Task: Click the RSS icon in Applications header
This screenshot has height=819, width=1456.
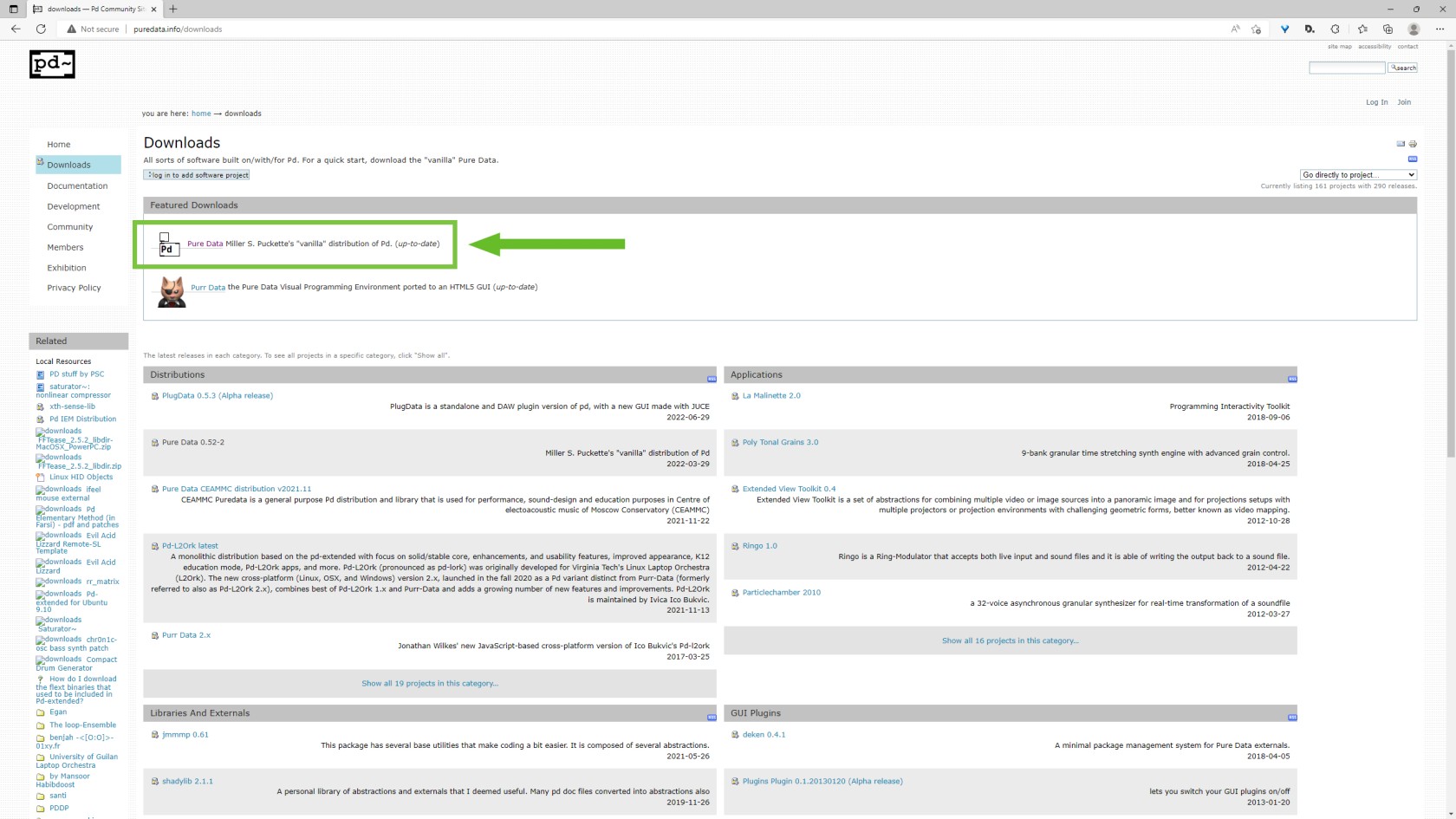Action: tap(1292, 379)
